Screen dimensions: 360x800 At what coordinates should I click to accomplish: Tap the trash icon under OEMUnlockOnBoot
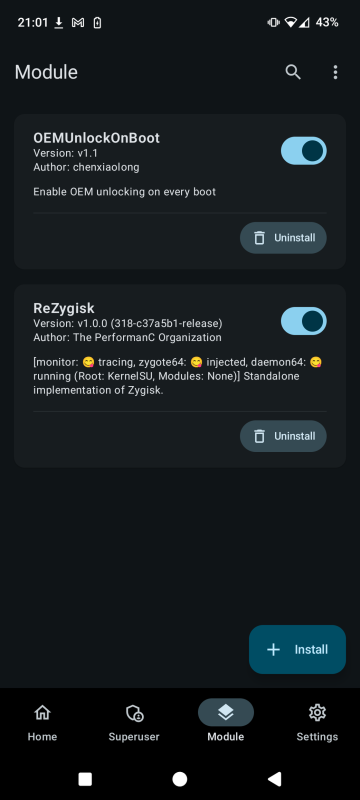tap(260, 238)
